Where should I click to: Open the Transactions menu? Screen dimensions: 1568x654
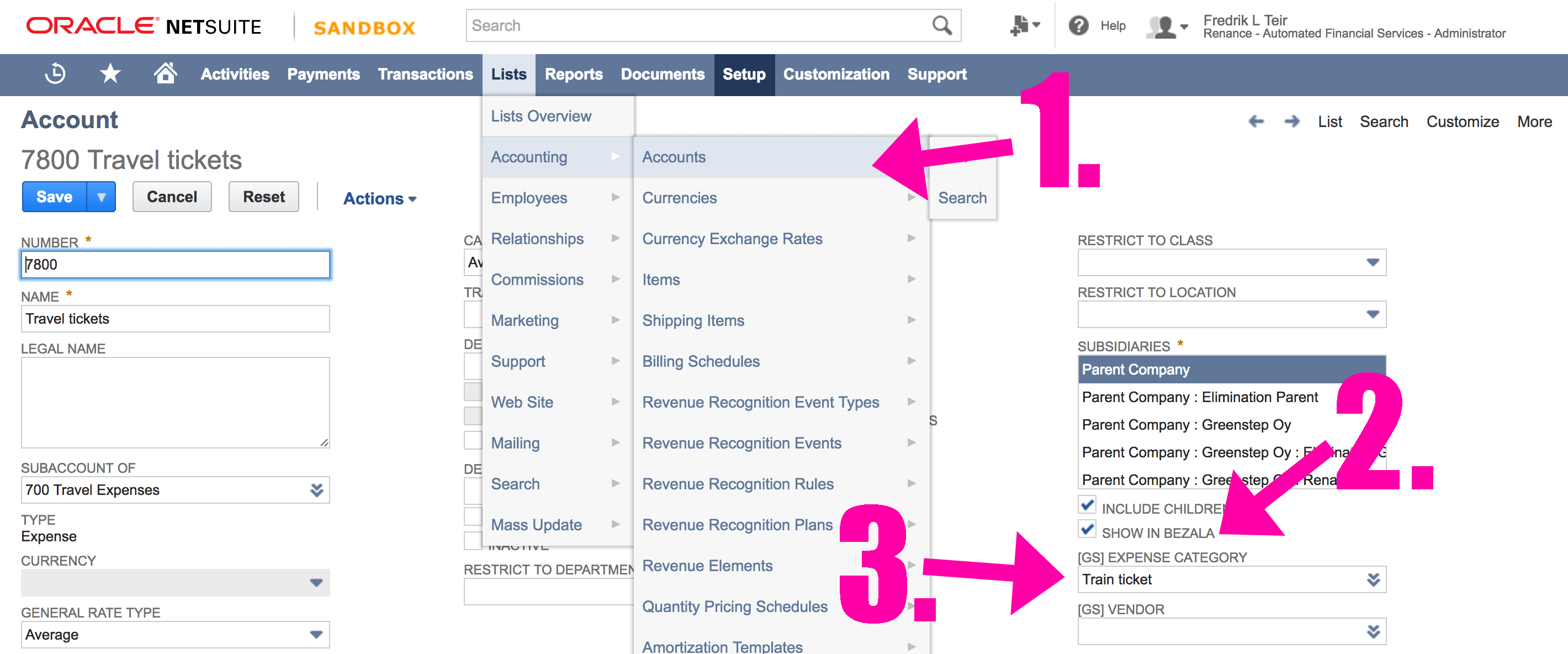(426, 74)
